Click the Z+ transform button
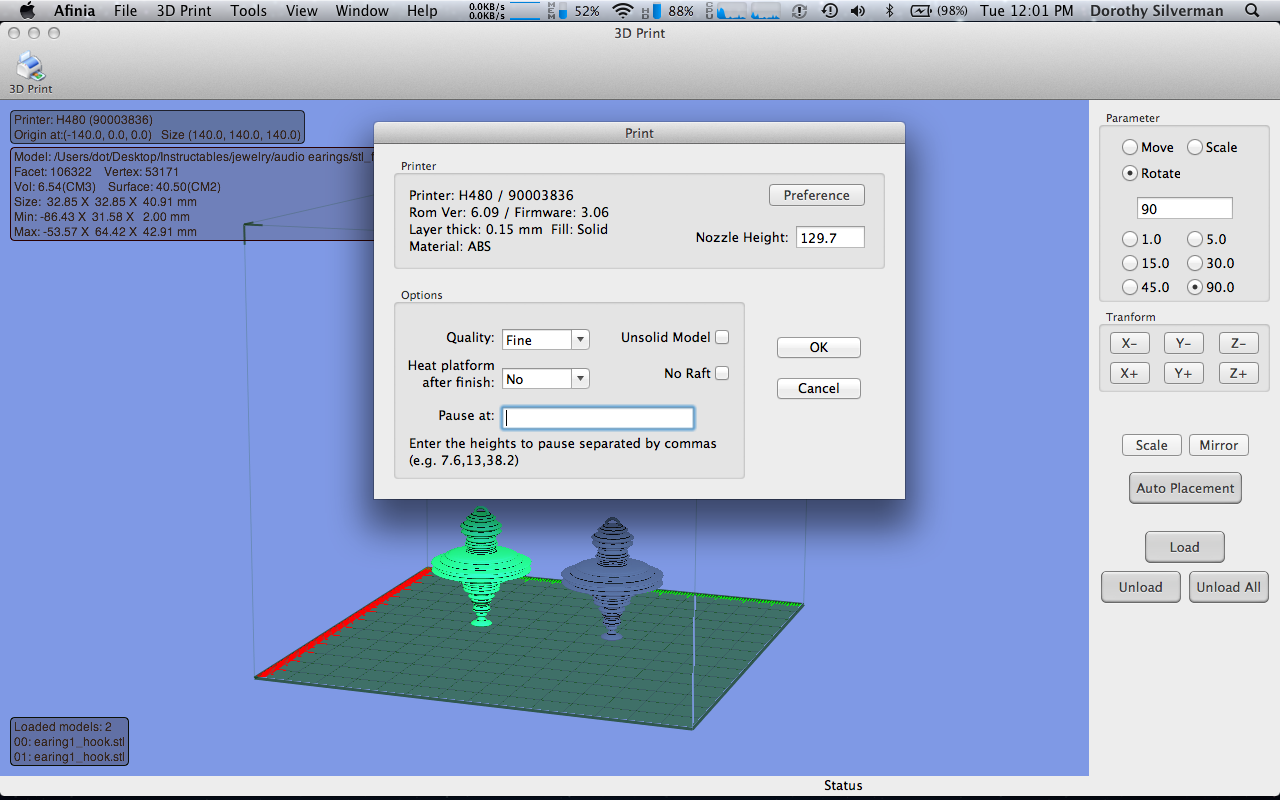 tap(1238, 373)
